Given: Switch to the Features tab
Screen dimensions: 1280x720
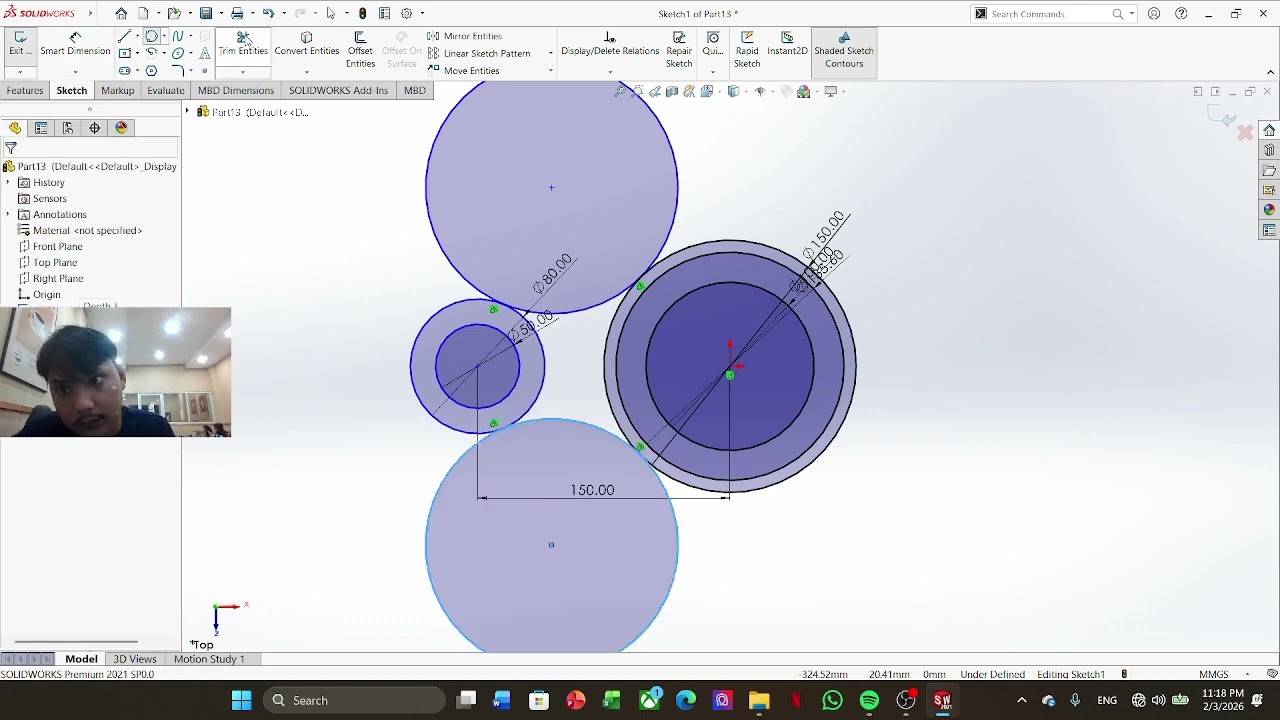Looking at the screenshot, I should tap(25, 90).
